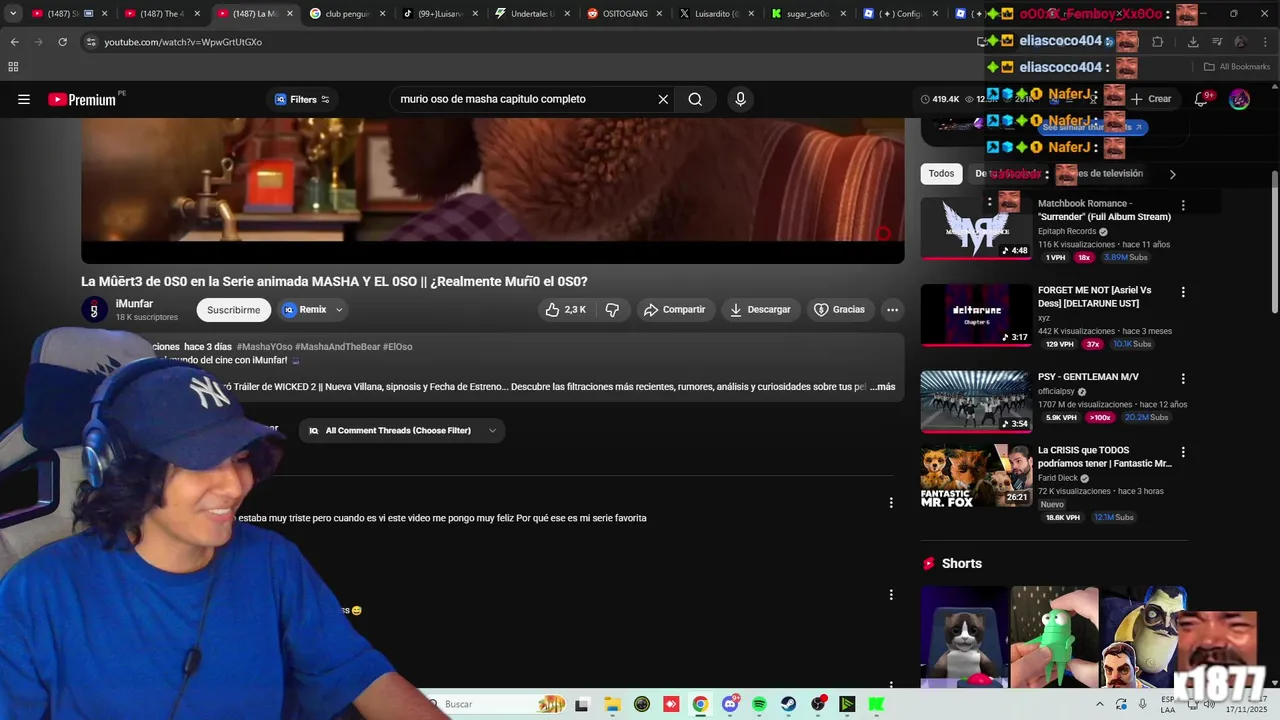The height and width of the screenshot is (720, 1280).
Task: Open Spotify from the taskbar
Action: 759,704
